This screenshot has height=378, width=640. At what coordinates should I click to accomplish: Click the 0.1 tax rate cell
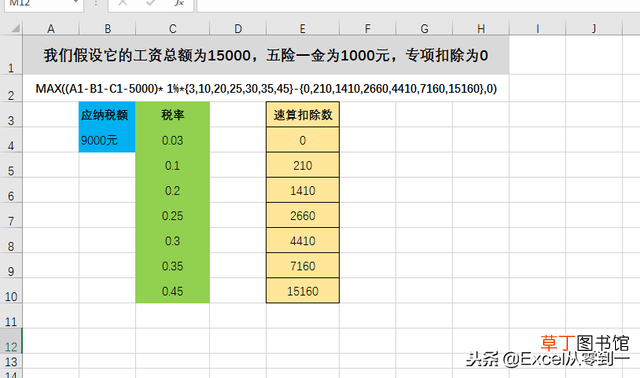coord(173,165)
